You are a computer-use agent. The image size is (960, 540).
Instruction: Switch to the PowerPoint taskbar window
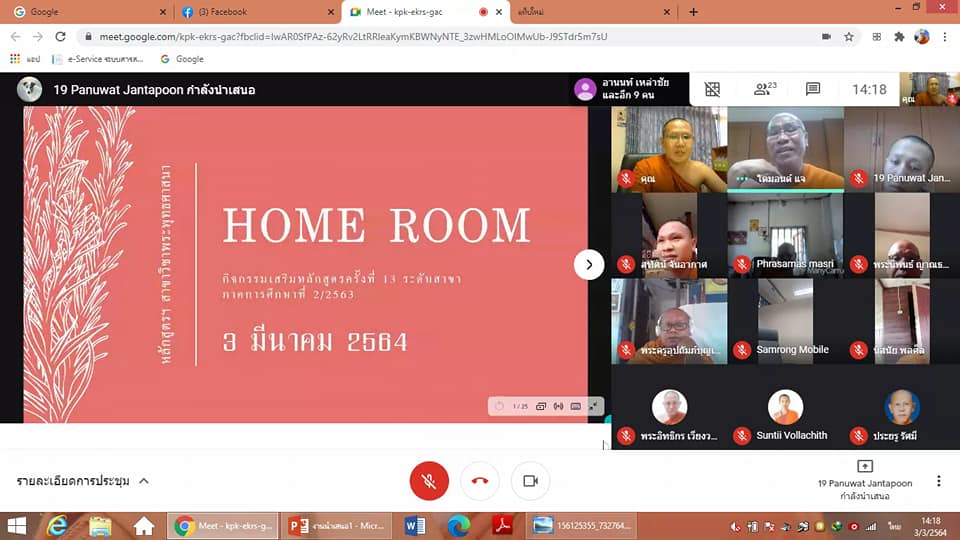(337, 526)
